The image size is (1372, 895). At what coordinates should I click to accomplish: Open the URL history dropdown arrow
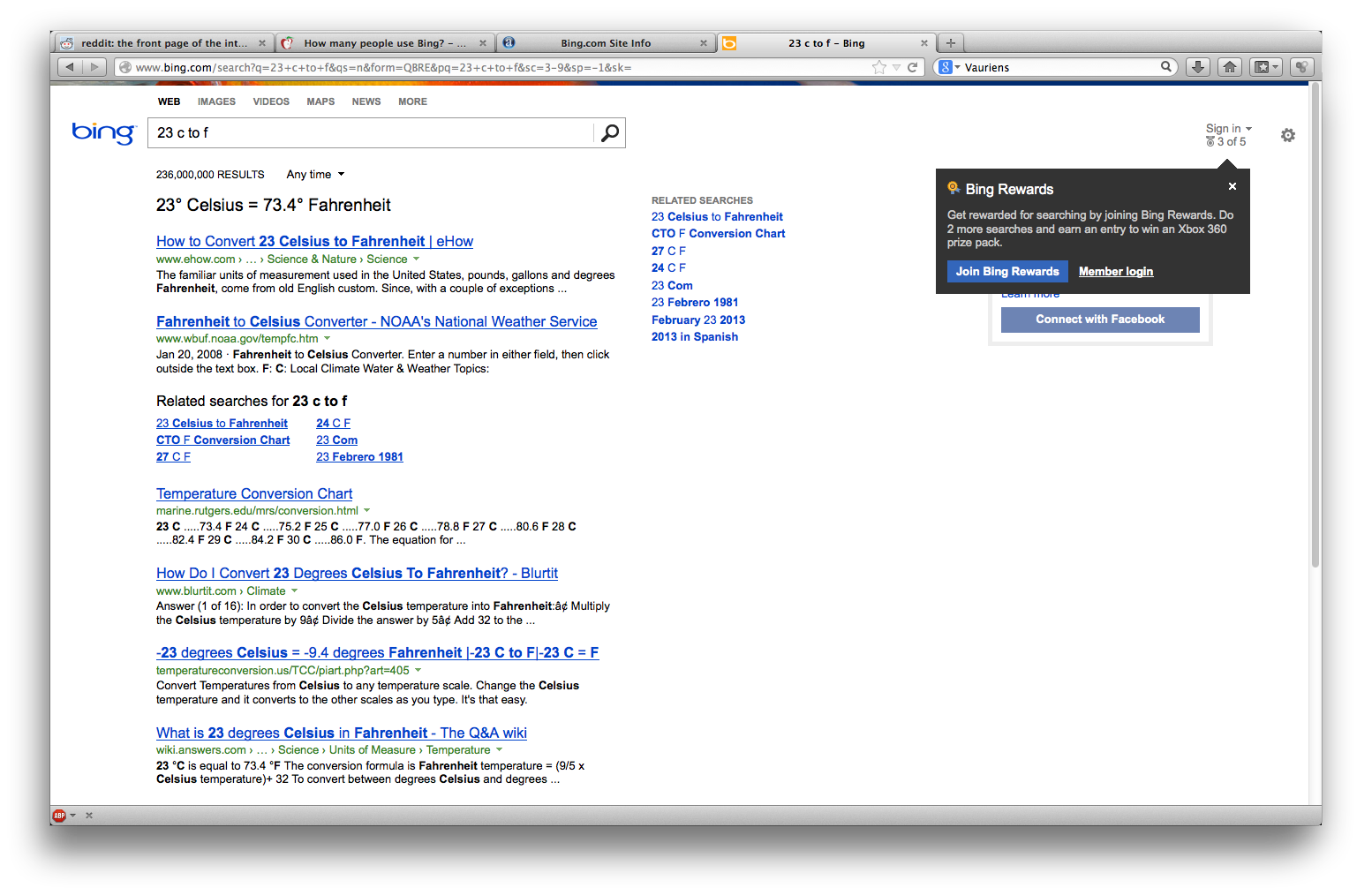click(x=897, y=67)
